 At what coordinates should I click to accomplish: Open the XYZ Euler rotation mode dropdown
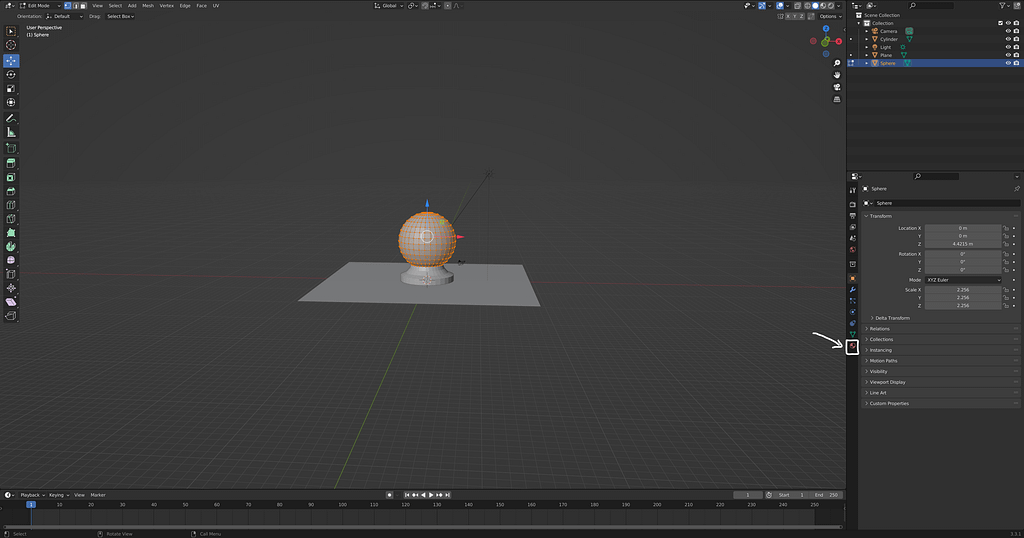click(963, 280)
